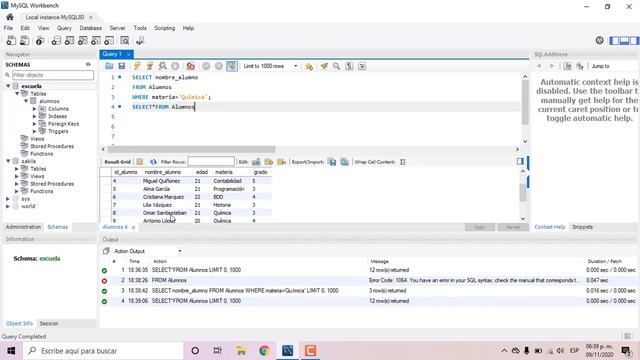Toggle stop-on-error execution icon
This screenshot has width=640, height=360.
coord(191,66)
